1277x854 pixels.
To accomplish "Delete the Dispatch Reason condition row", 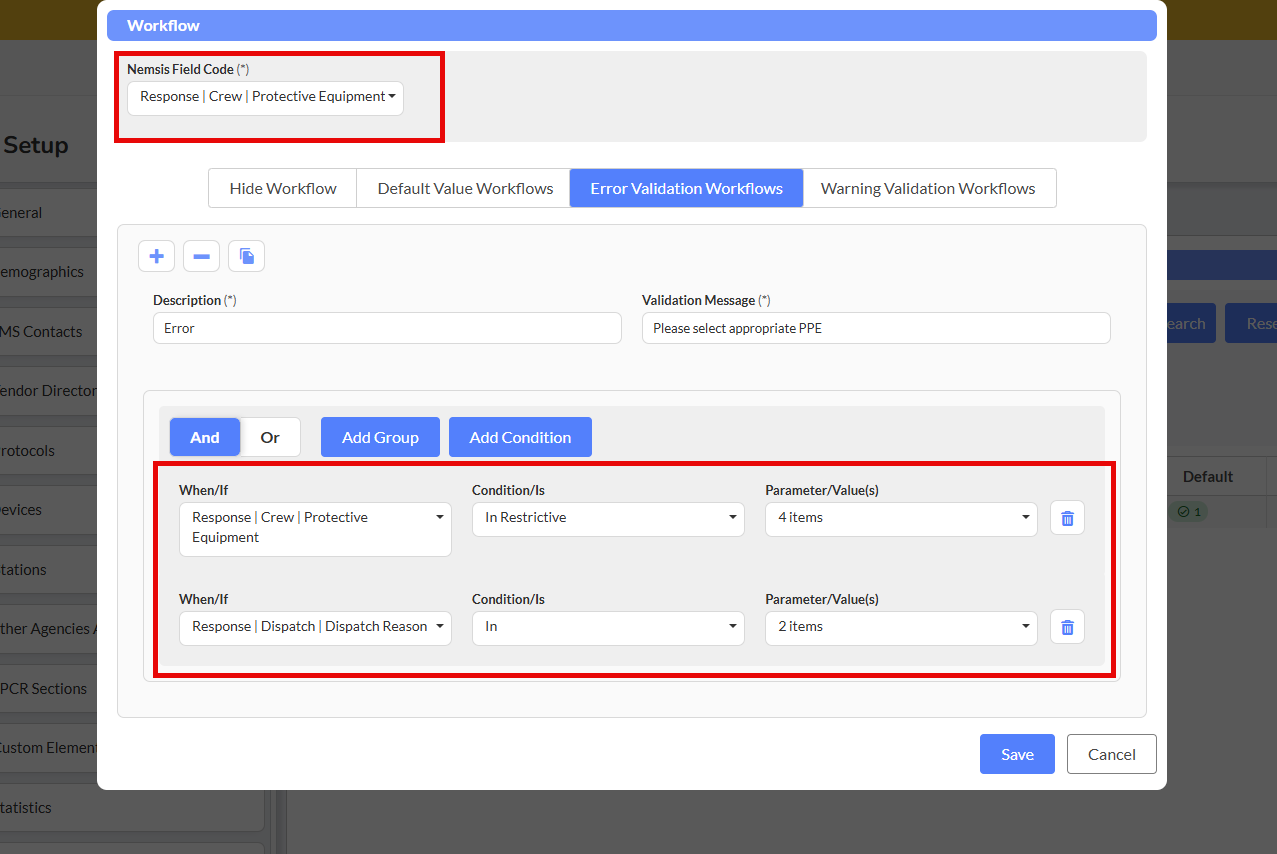I will 1067,627.
